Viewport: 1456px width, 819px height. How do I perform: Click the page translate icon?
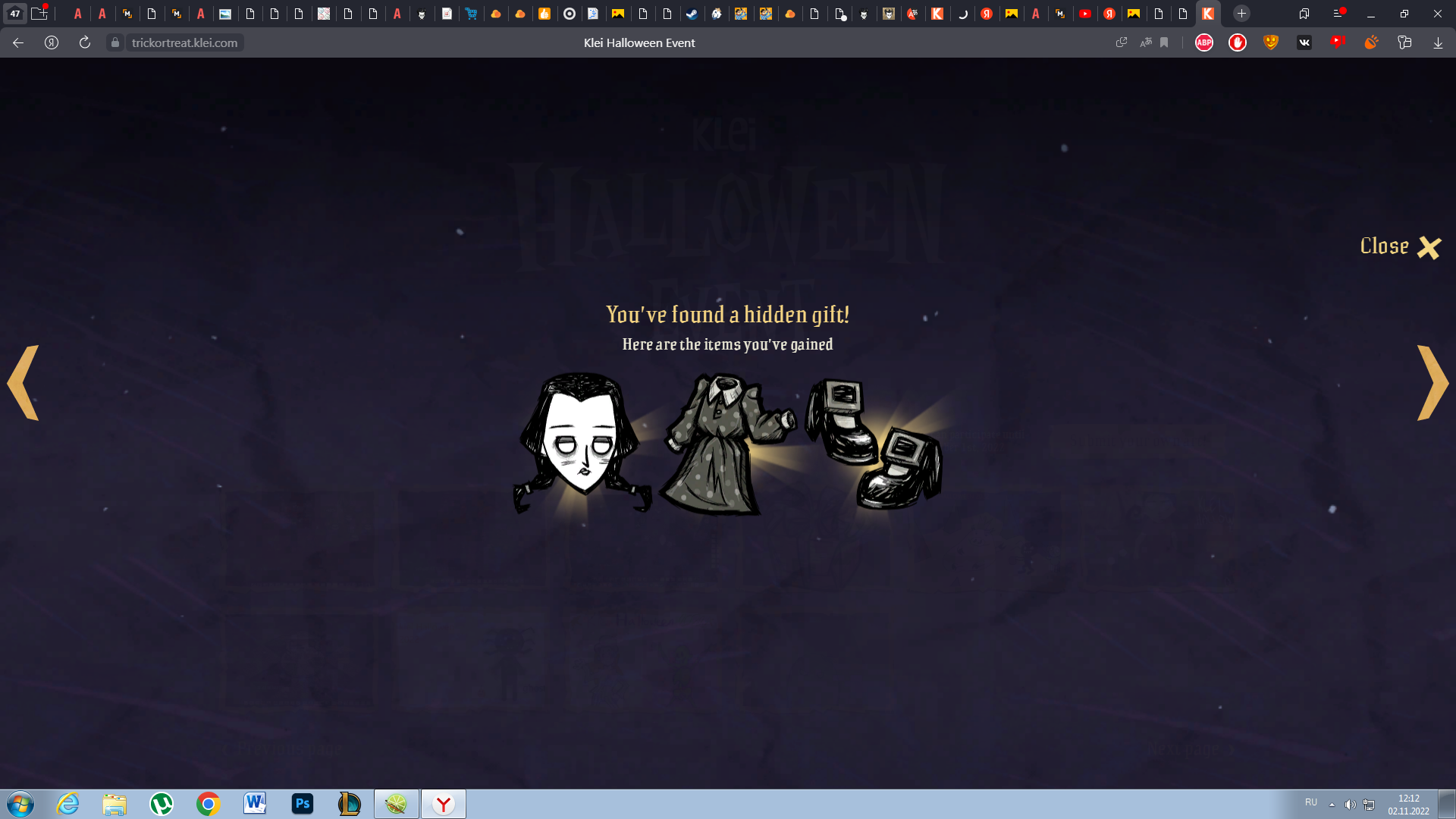1145,42
